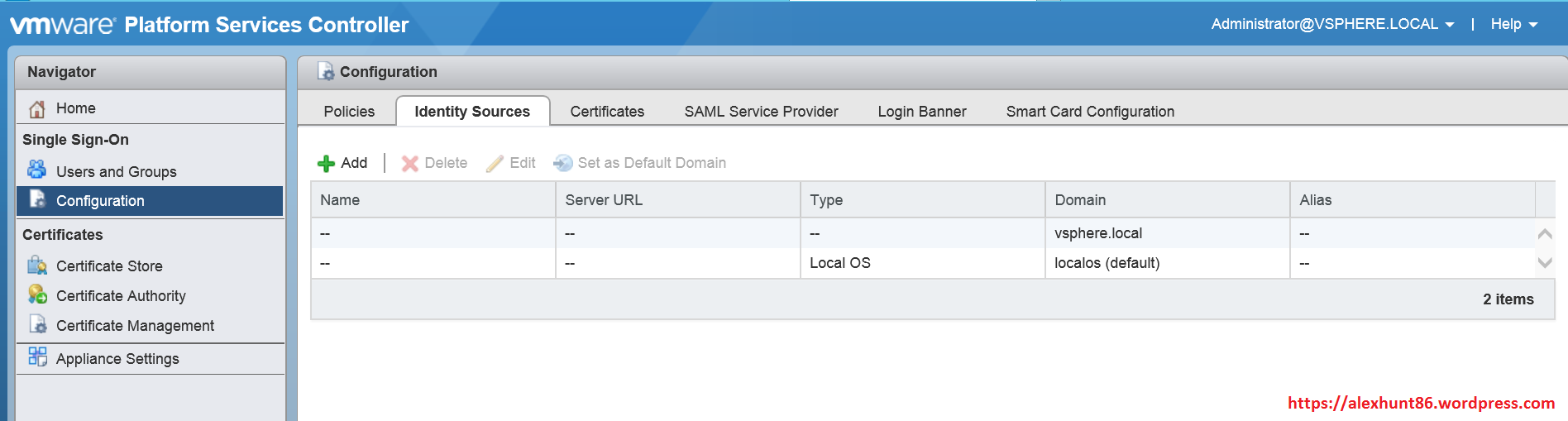
Task: Expand the Help dropdown menu
Action: tap(1513, 24)
